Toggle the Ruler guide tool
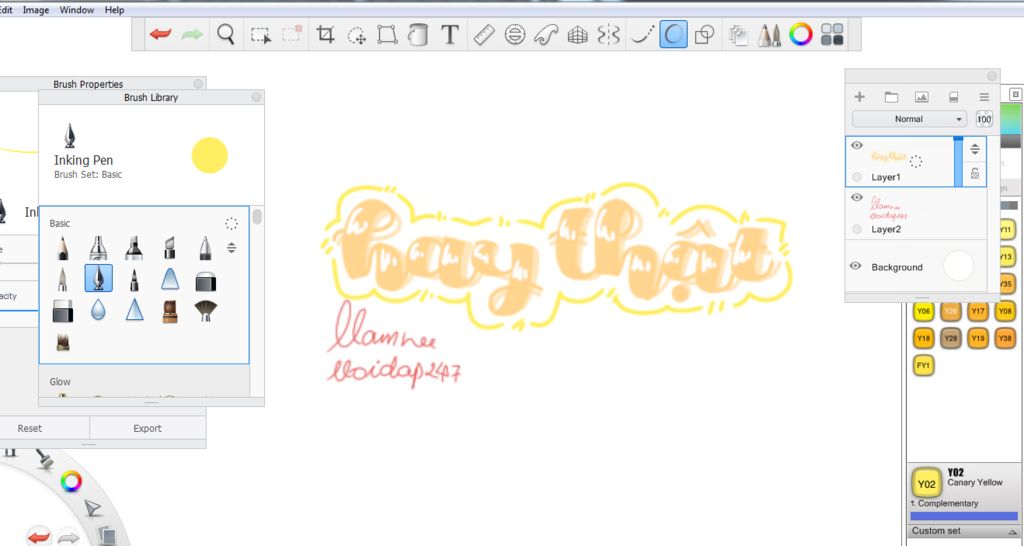Image resolution: width=1024 pixels, height=546 pixels. (x=483, y=34)
